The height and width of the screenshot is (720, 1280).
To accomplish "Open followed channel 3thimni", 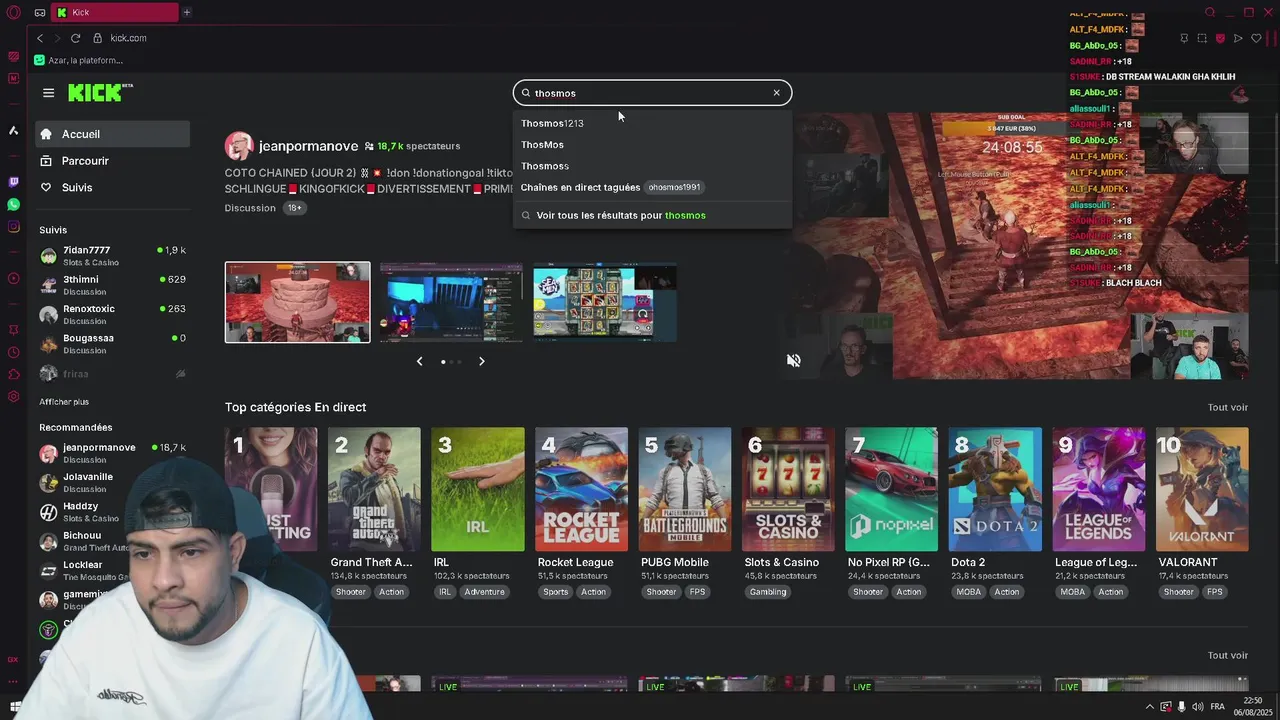I will [112, 285].
